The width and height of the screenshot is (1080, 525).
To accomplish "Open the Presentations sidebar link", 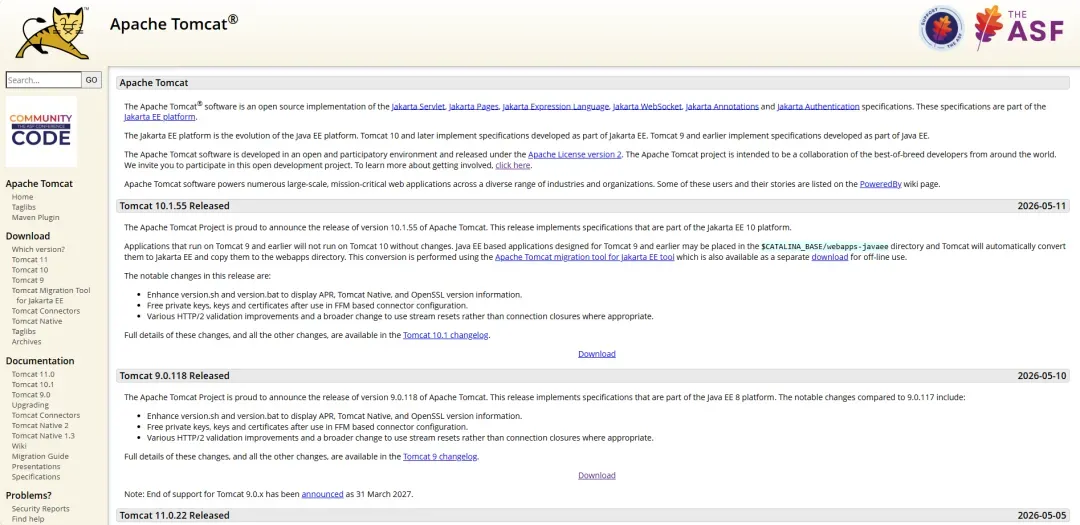I will [36, 466].
